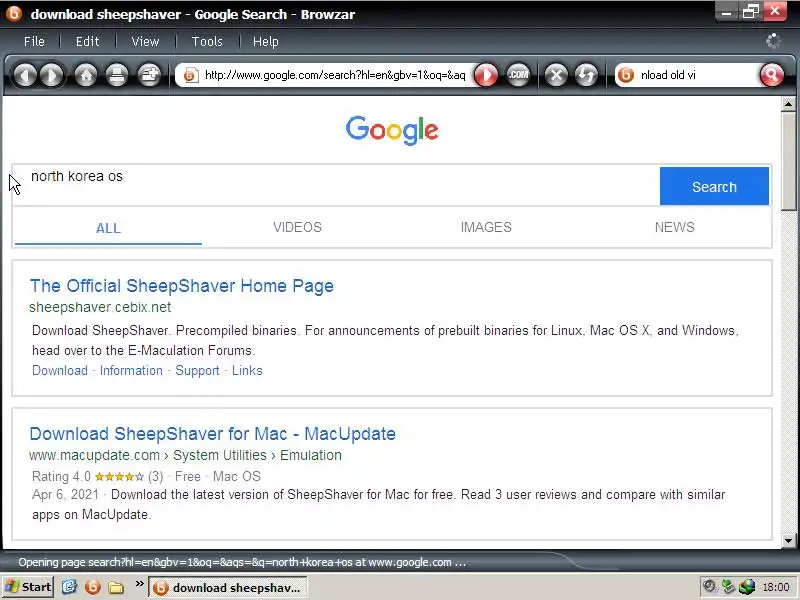Switch to the ALL results tab

pyautogui.click(x=108, y=228)
